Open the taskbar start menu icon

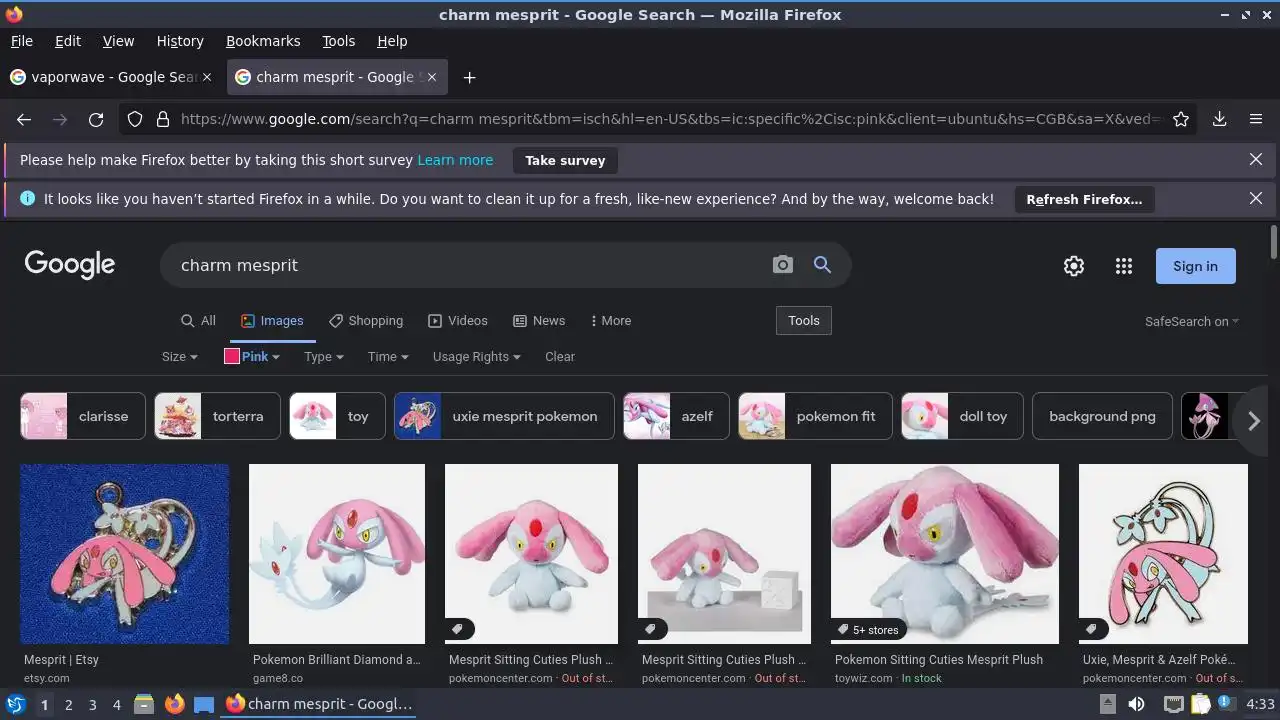pos(15,704)
